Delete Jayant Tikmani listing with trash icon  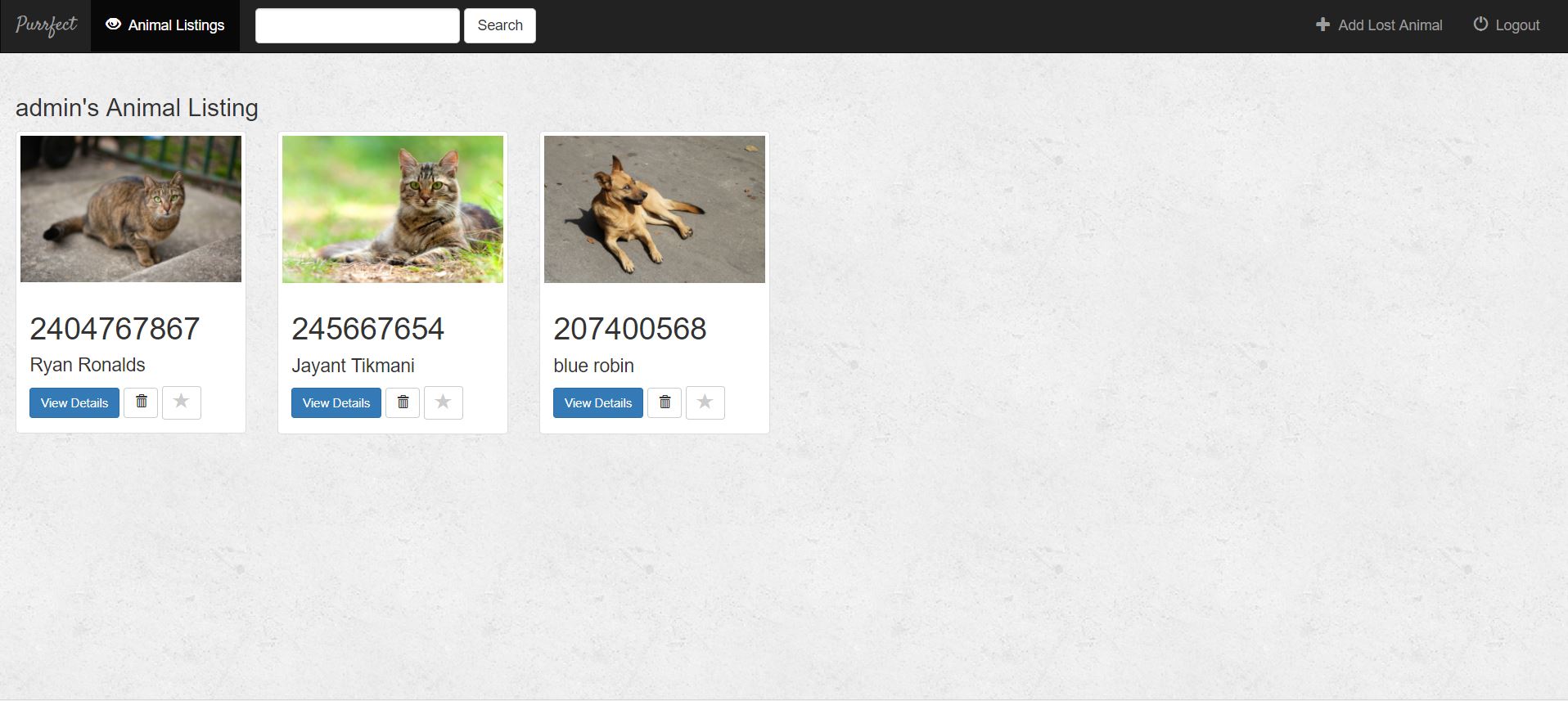tap(403, 402)
